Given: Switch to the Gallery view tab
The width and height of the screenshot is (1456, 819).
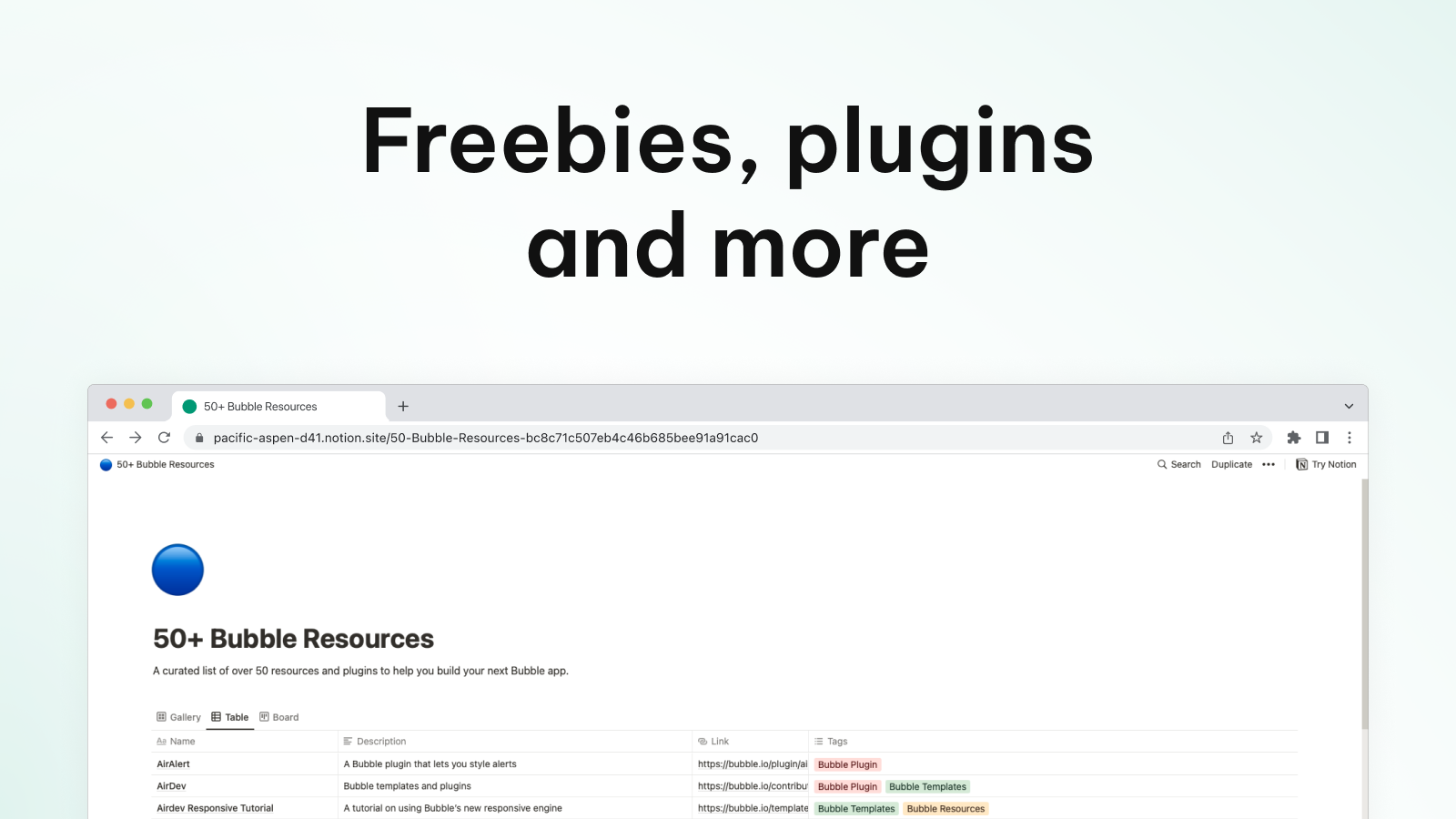Looking at the screenshot, I should [178, 717].
